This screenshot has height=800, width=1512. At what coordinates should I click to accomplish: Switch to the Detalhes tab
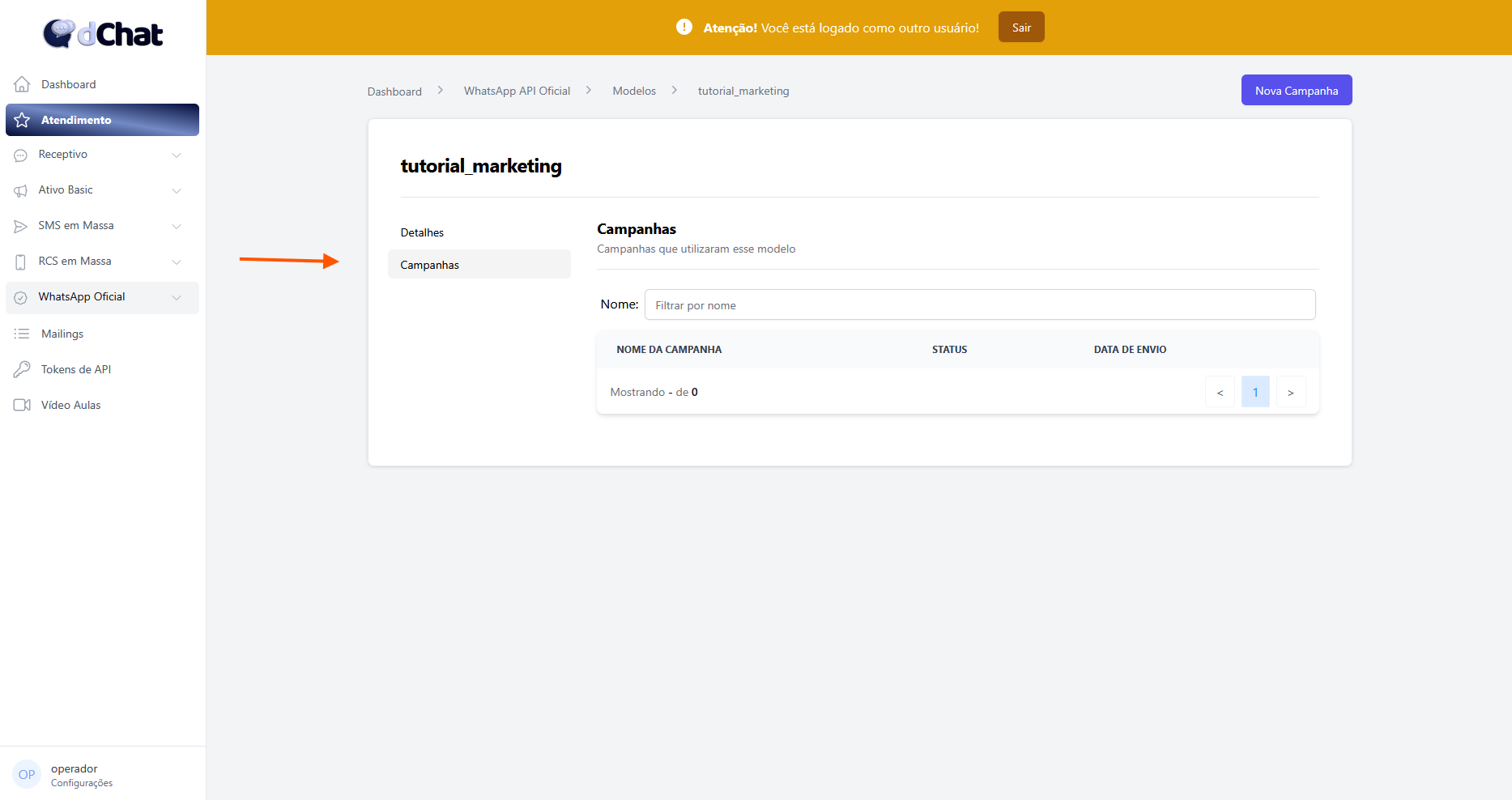(422, 232)
